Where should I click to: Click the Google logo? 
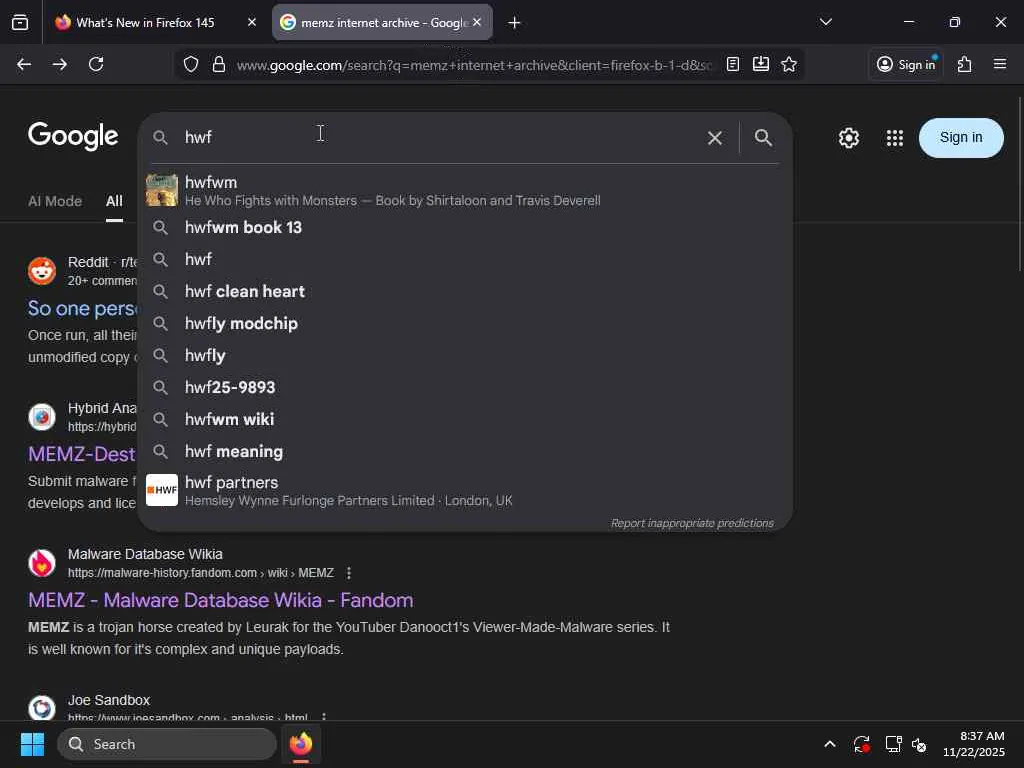coord(73,136)
